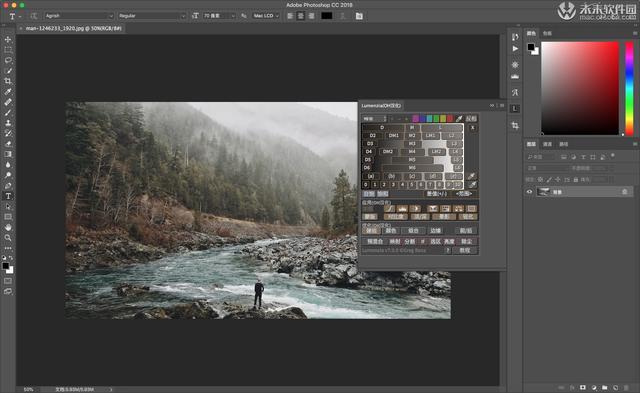Toggle lock transparent pixels icon

pos(540,180)
